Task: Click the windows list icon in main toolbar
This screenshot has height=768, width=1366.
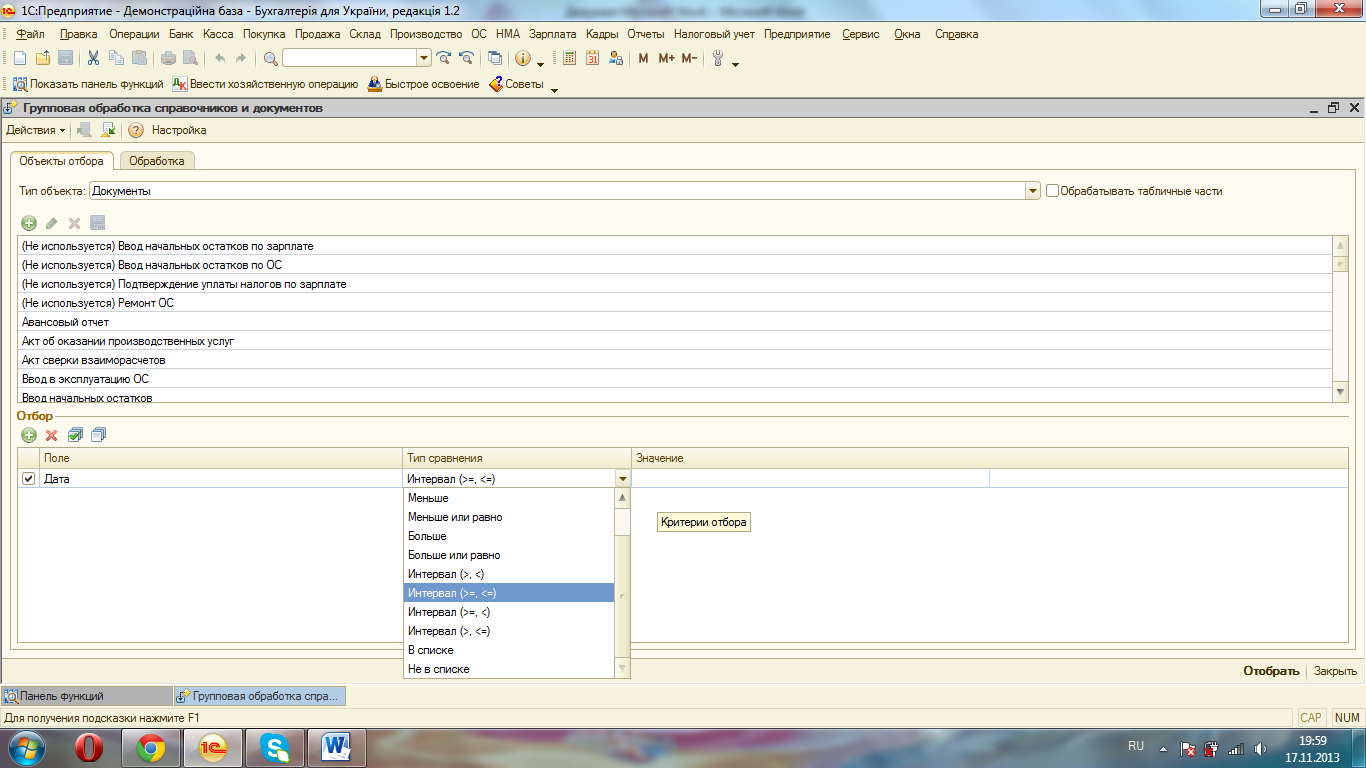Action: (494, 58)
